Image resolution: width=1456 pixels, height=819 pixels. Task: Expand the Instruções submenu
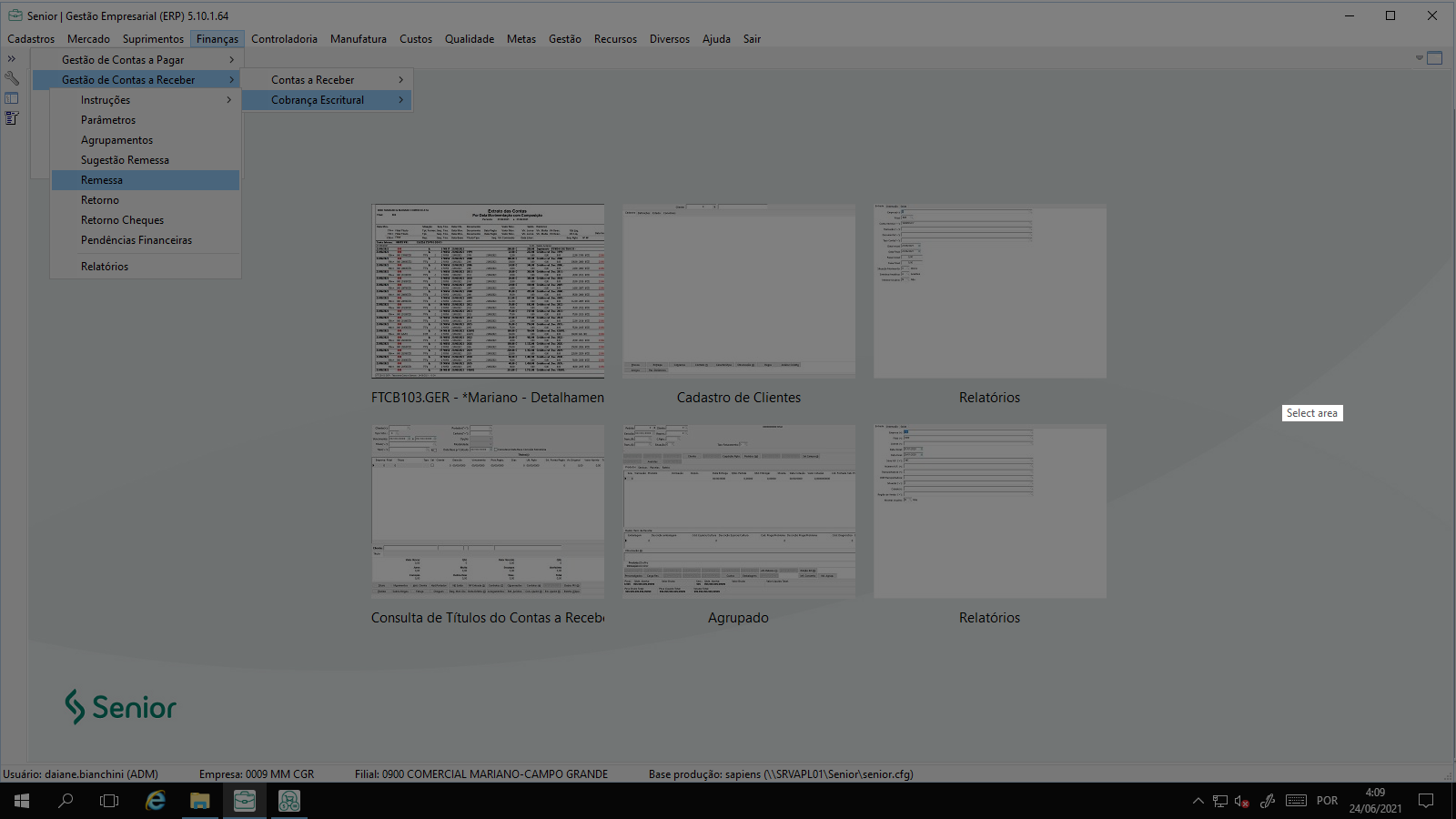point(146,100)
